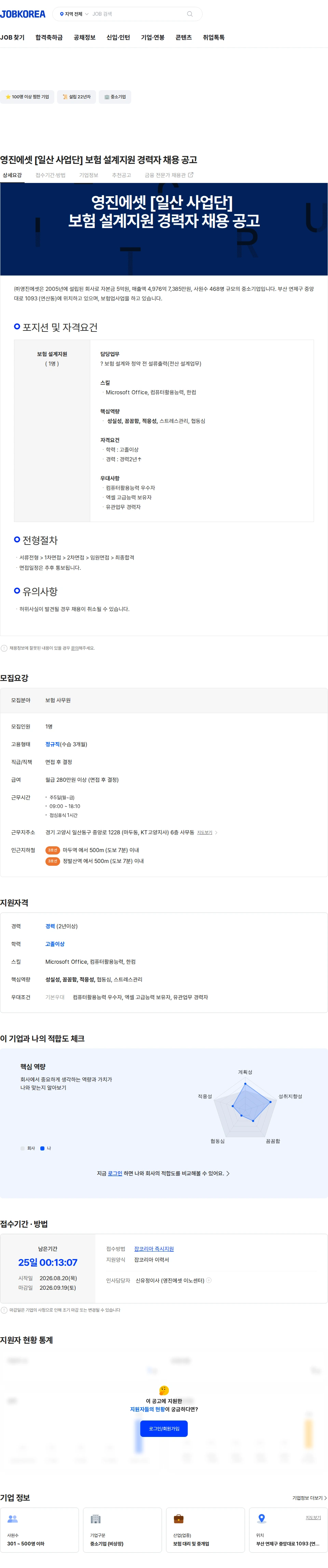Open the 기업·연봉 menu

tap(152, 37)
